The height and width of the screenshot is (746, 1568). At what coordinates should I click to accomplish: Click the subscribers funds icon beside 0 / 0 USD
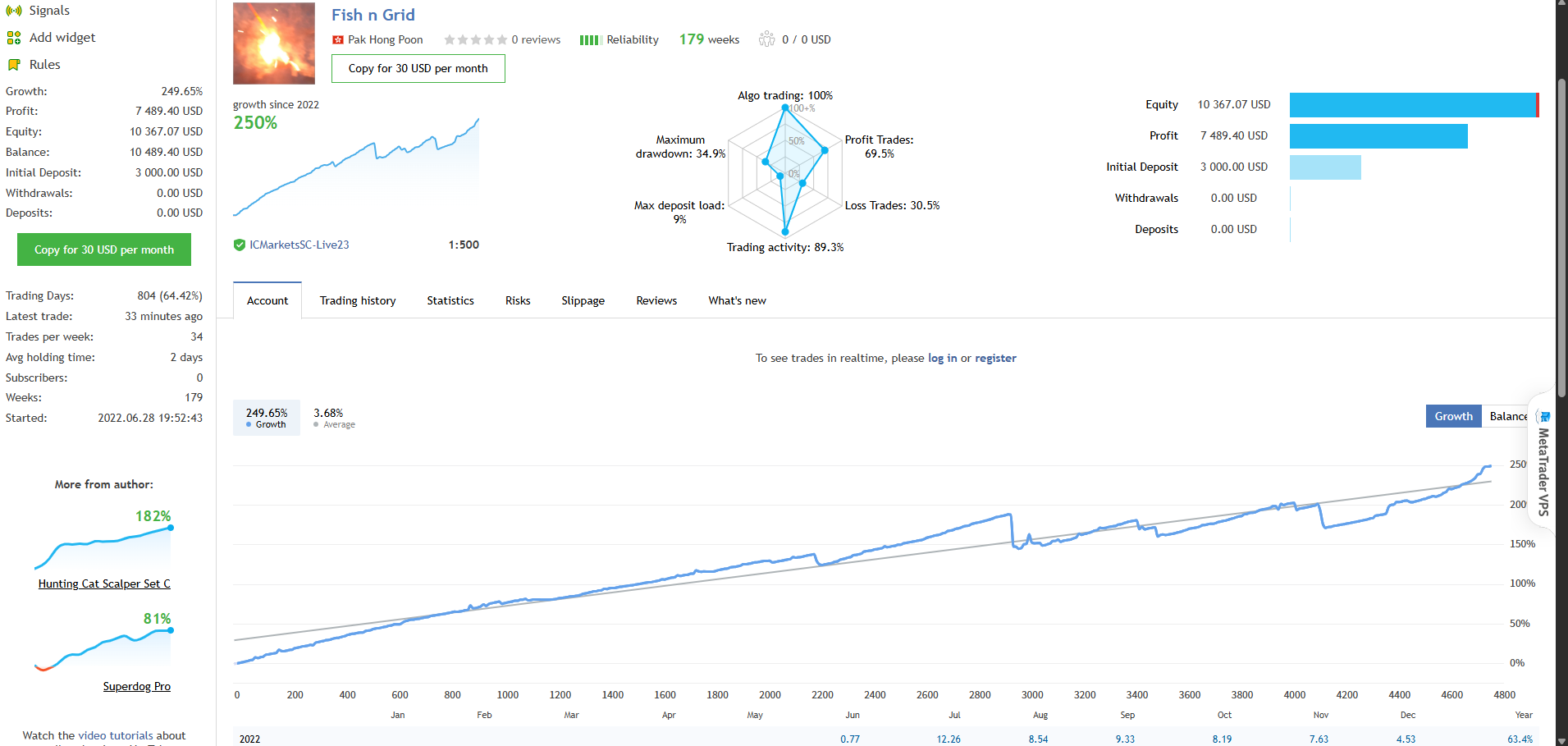[766, 39]
